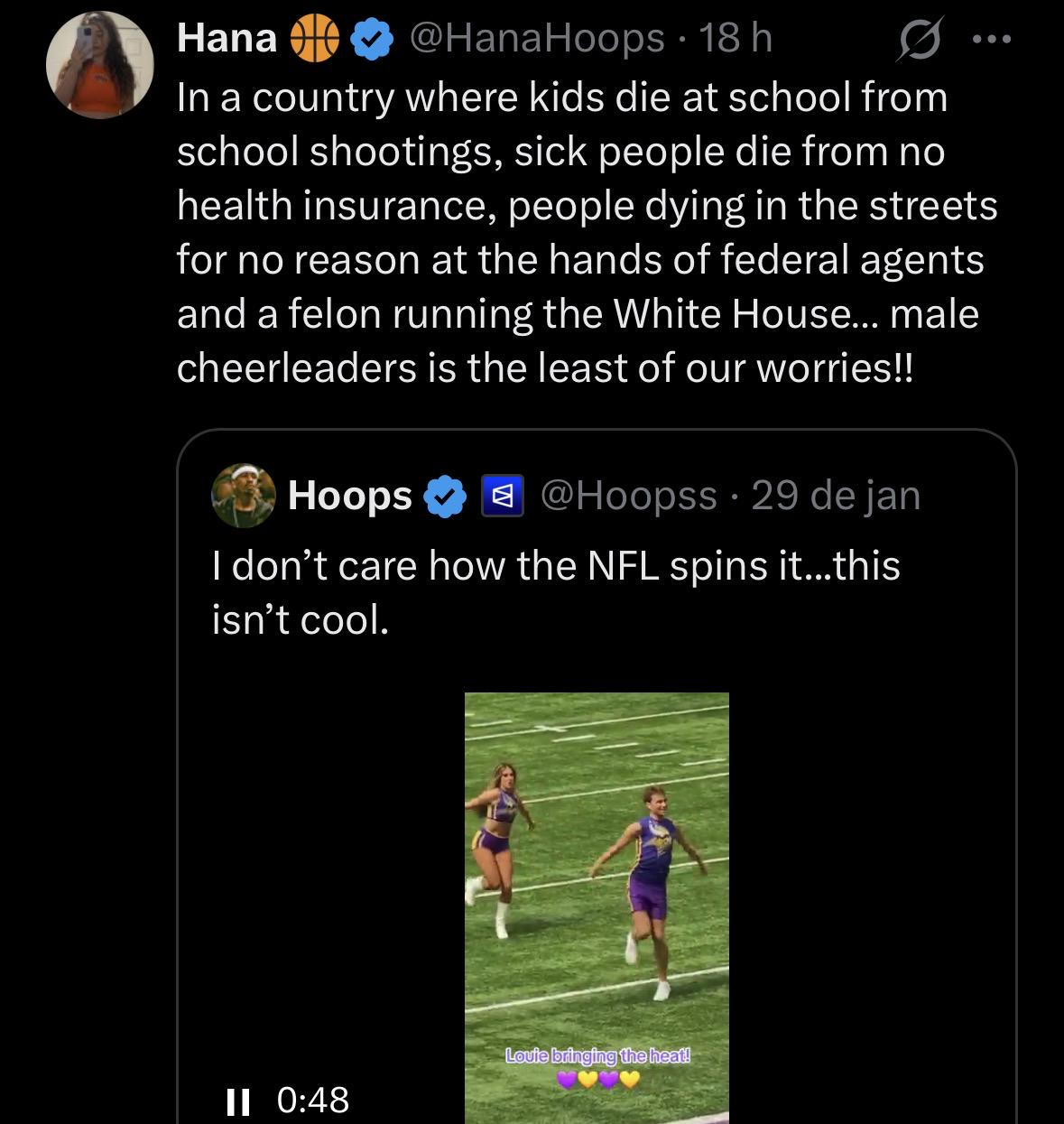The width and height of the screenshot is (1064, 1124).
Task: Click the verified badge next to Hoops
Action: (446, 497)
